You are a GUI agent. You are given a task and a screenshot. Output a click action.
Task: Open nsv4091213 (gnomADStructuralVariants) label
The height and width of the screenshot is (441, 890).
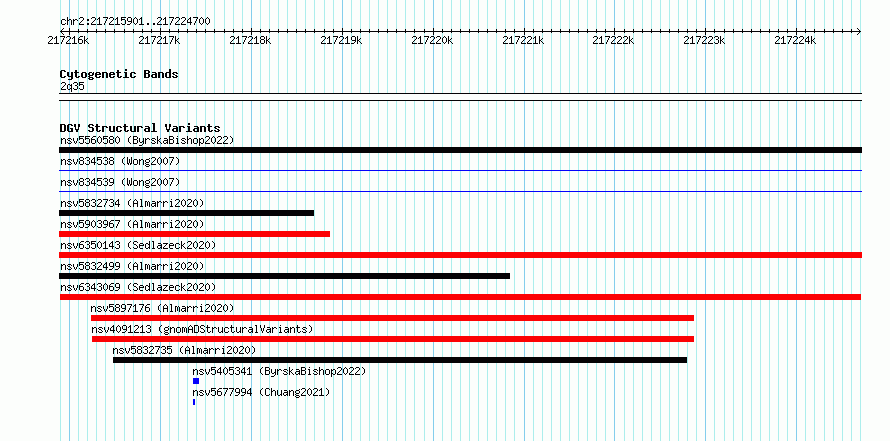[202, 329]
